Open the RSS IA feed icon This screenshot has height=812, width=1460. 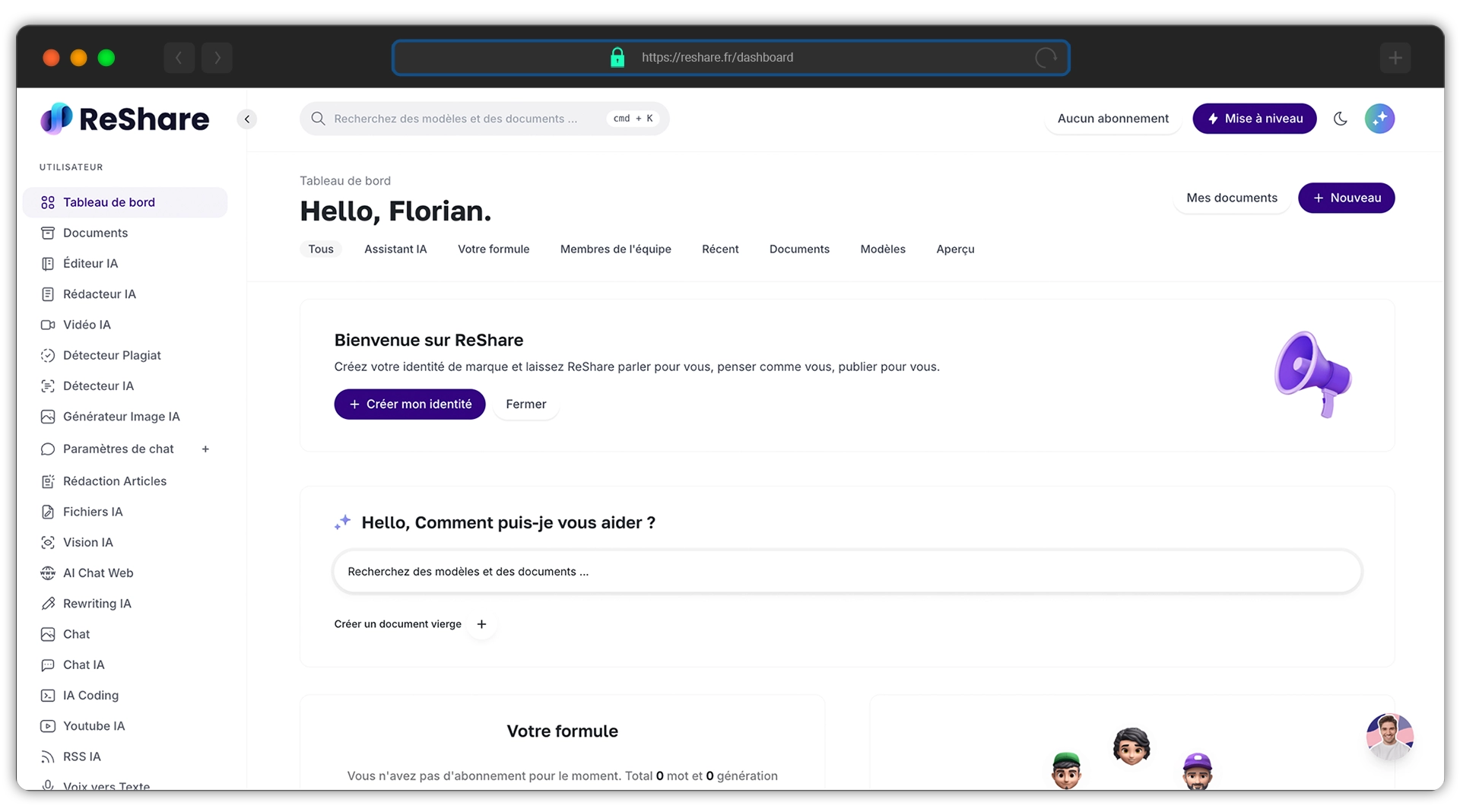click(48, 756)
